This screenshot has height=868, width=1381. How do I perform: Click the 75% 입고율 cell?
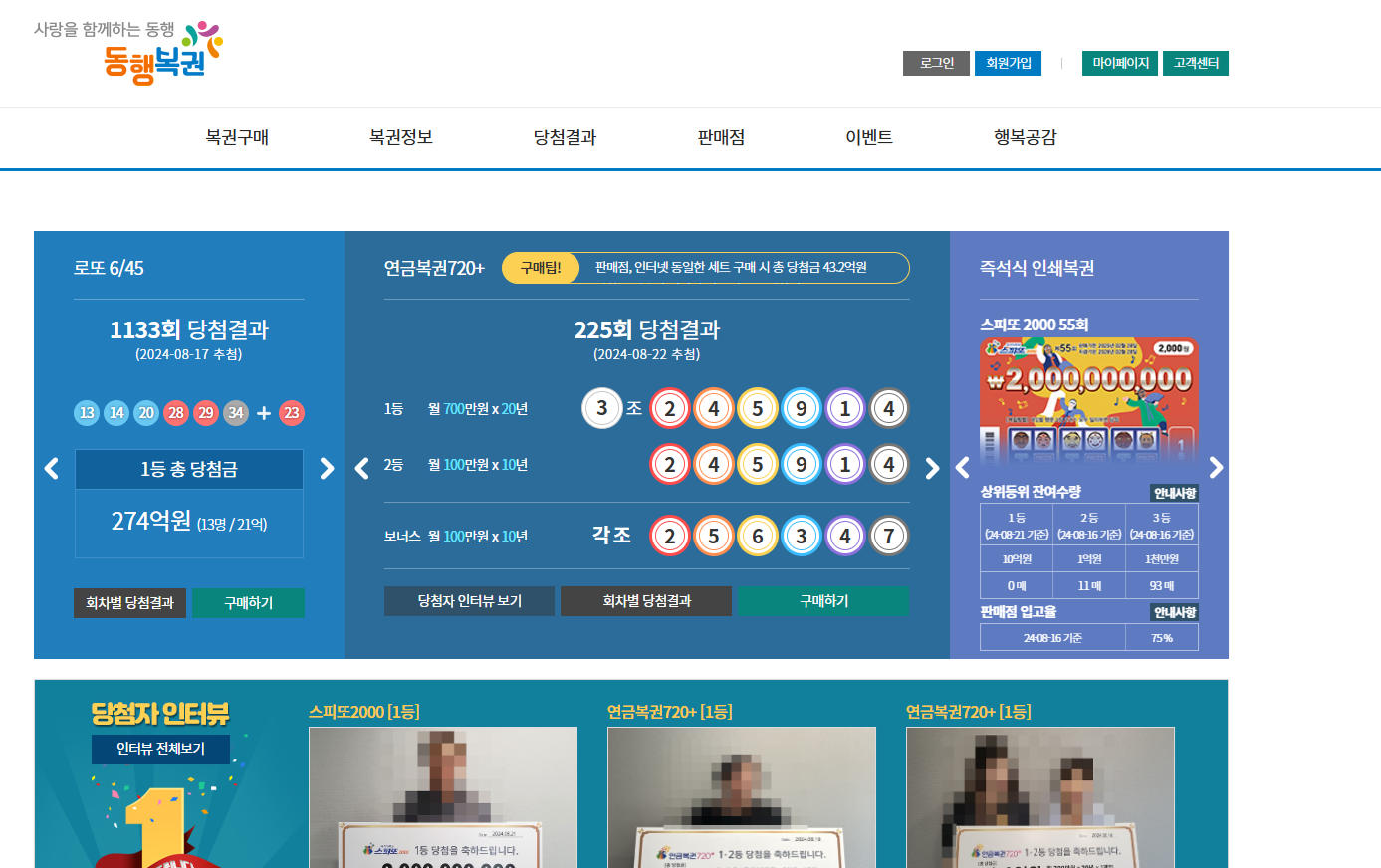pos(1162,638)
